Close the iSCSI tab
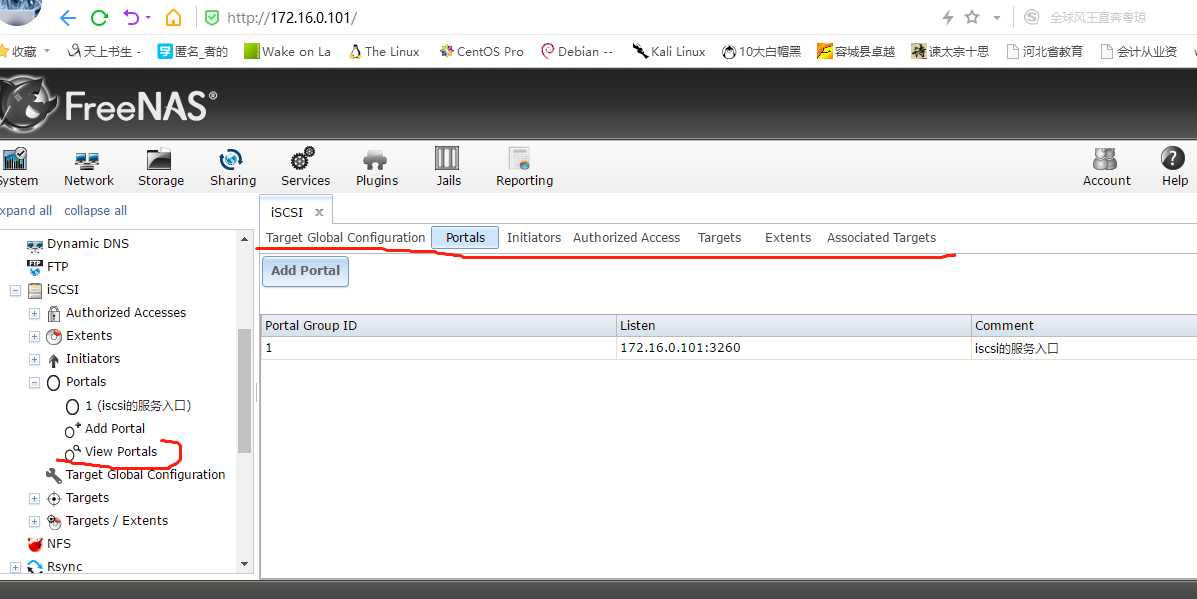 tap(319, 213)
